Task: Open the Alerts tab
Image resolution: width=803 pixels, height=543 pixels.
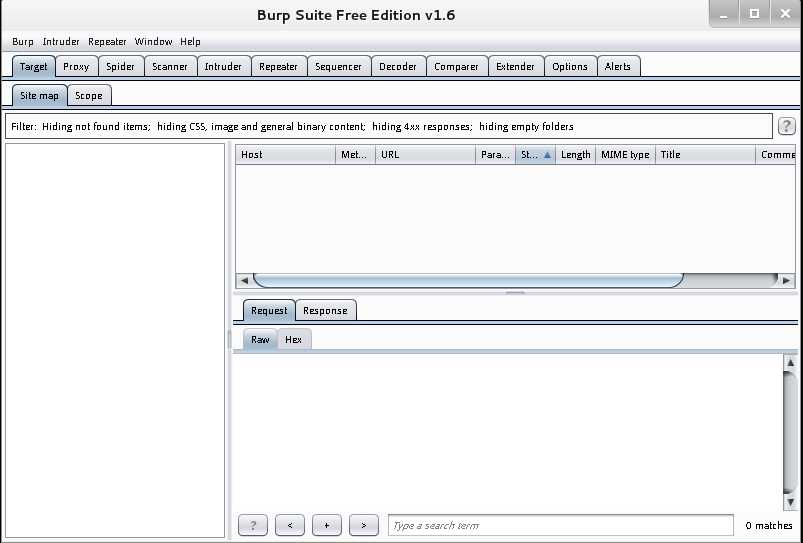Action: (618, 67)
